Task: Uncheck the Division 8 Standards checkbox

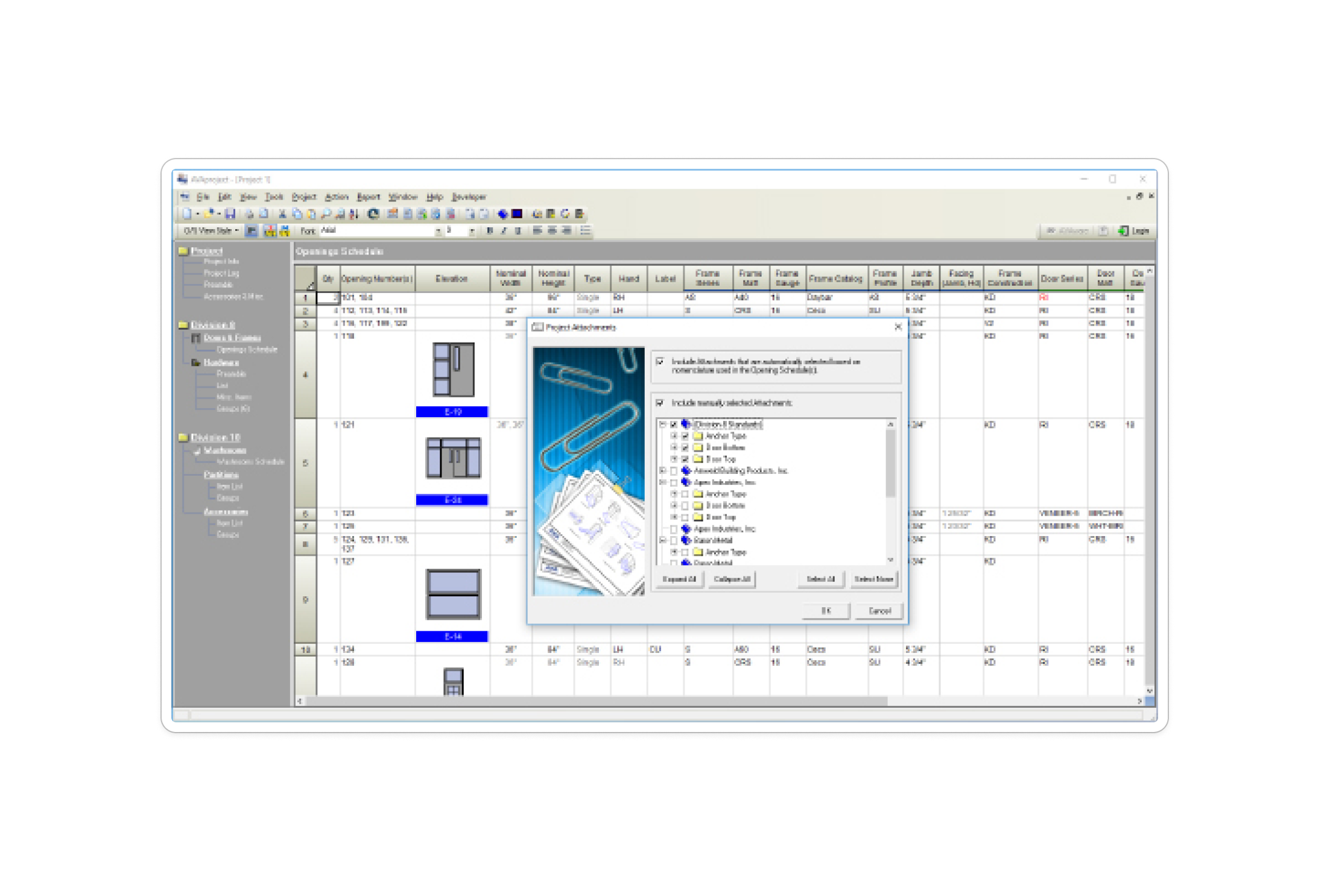Action: tap(674, 424)
